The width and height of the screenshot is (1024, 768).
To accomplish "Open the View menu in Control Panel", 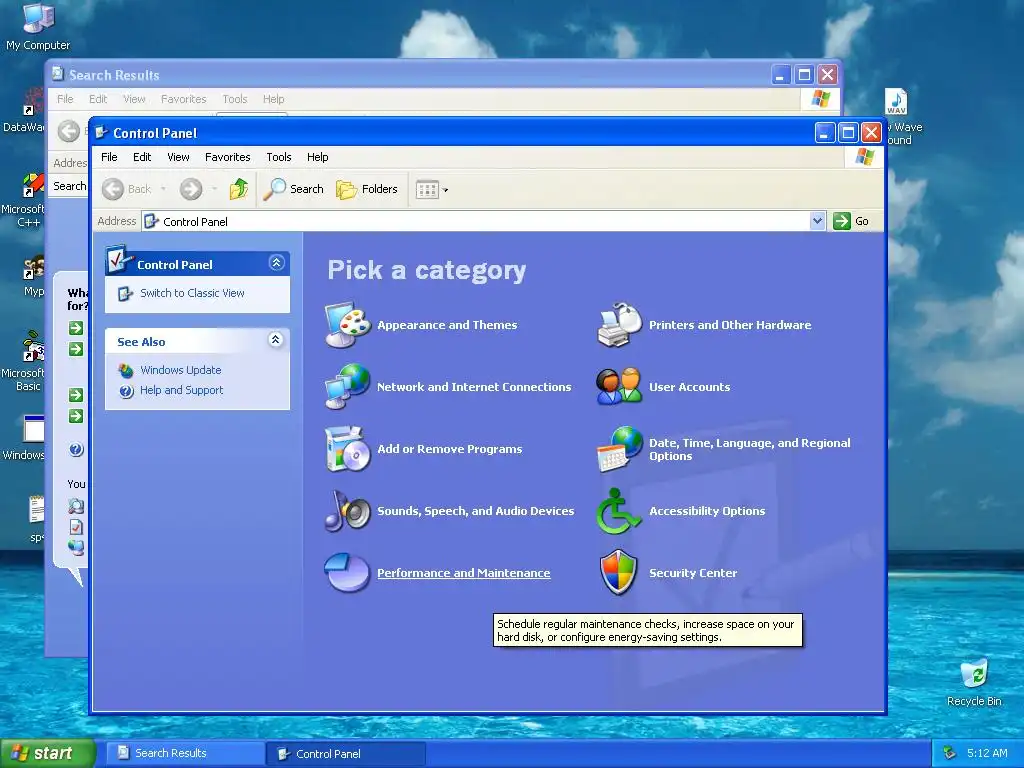I will point(178,157).
